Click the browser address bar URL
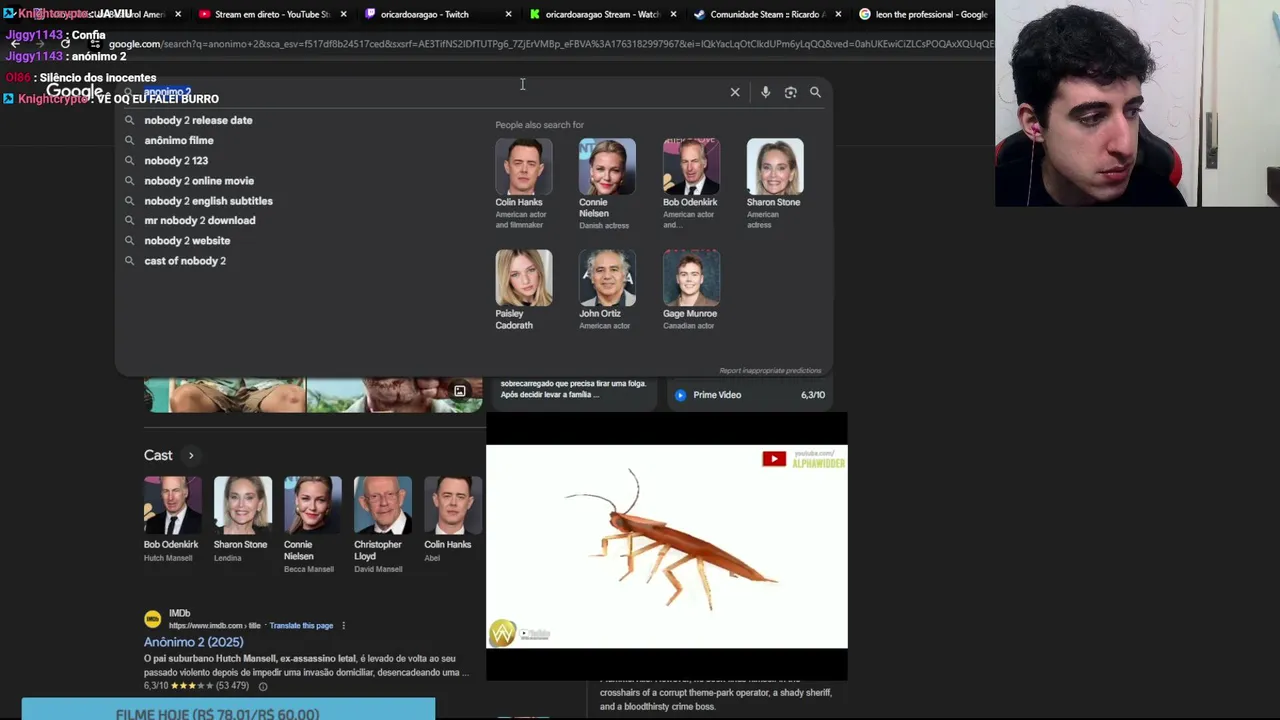 (x=550, y=44)
